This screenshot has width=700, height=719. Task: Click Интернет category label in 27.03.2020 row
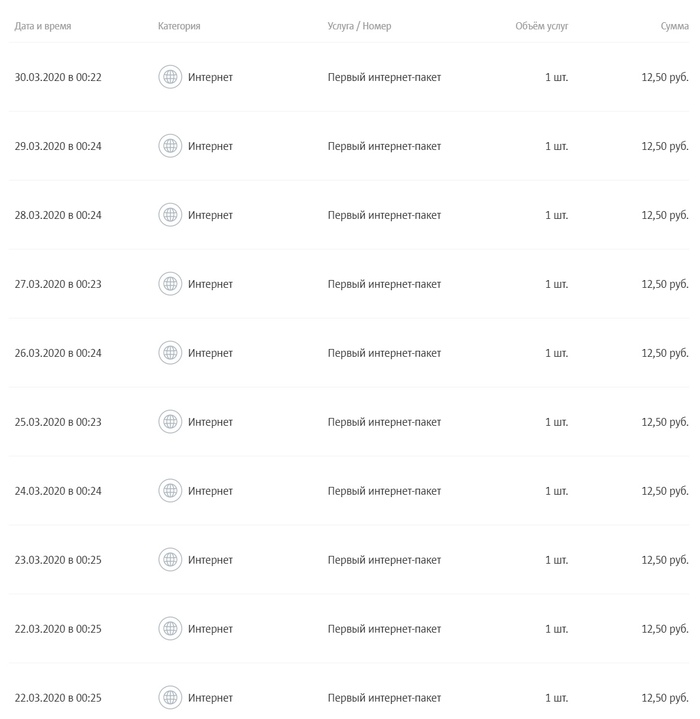click(x=210, y=284)
